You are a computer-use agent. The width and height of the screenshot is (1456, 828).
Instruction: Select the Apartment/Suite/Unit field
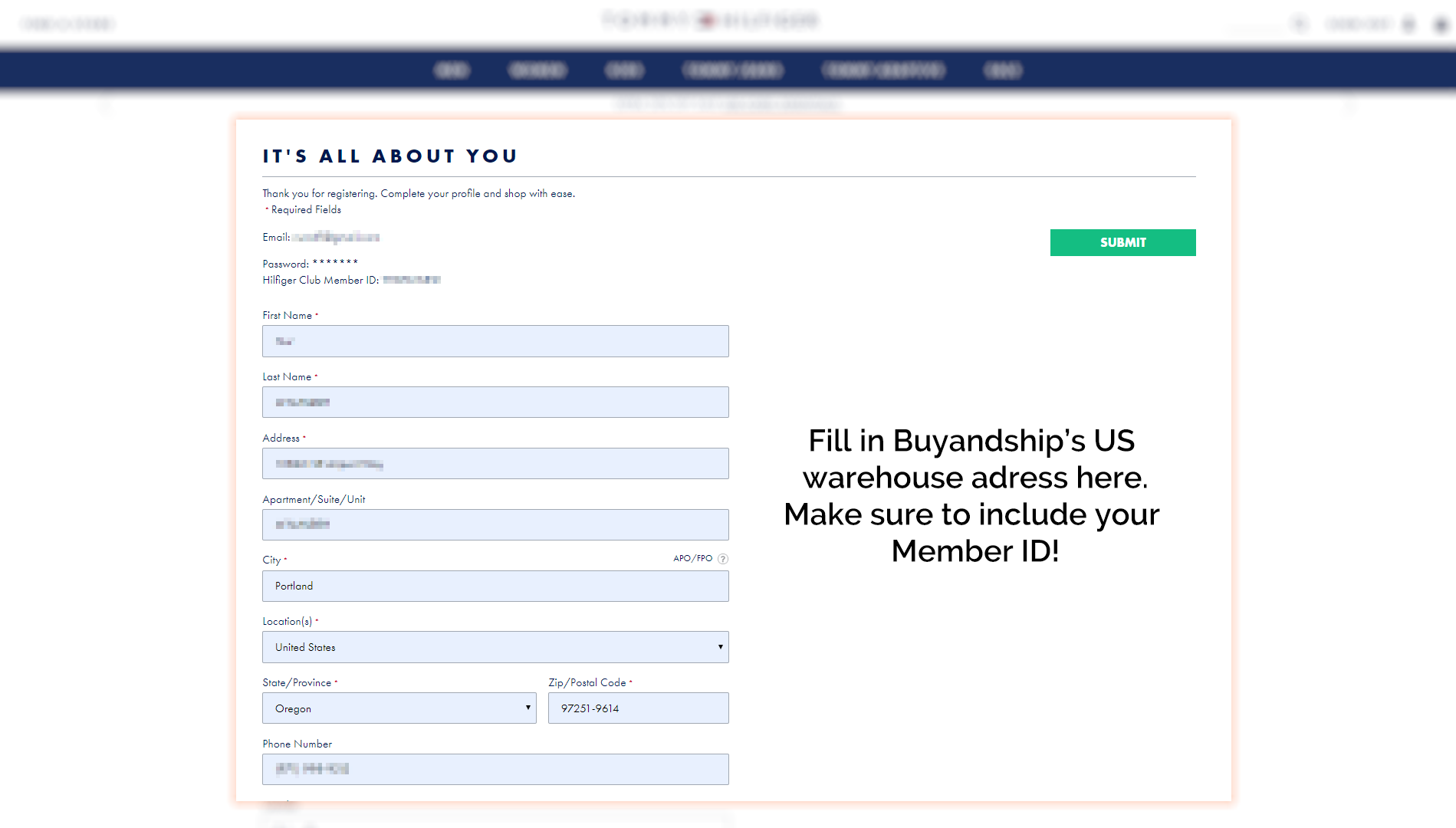[x=495, y=524]
